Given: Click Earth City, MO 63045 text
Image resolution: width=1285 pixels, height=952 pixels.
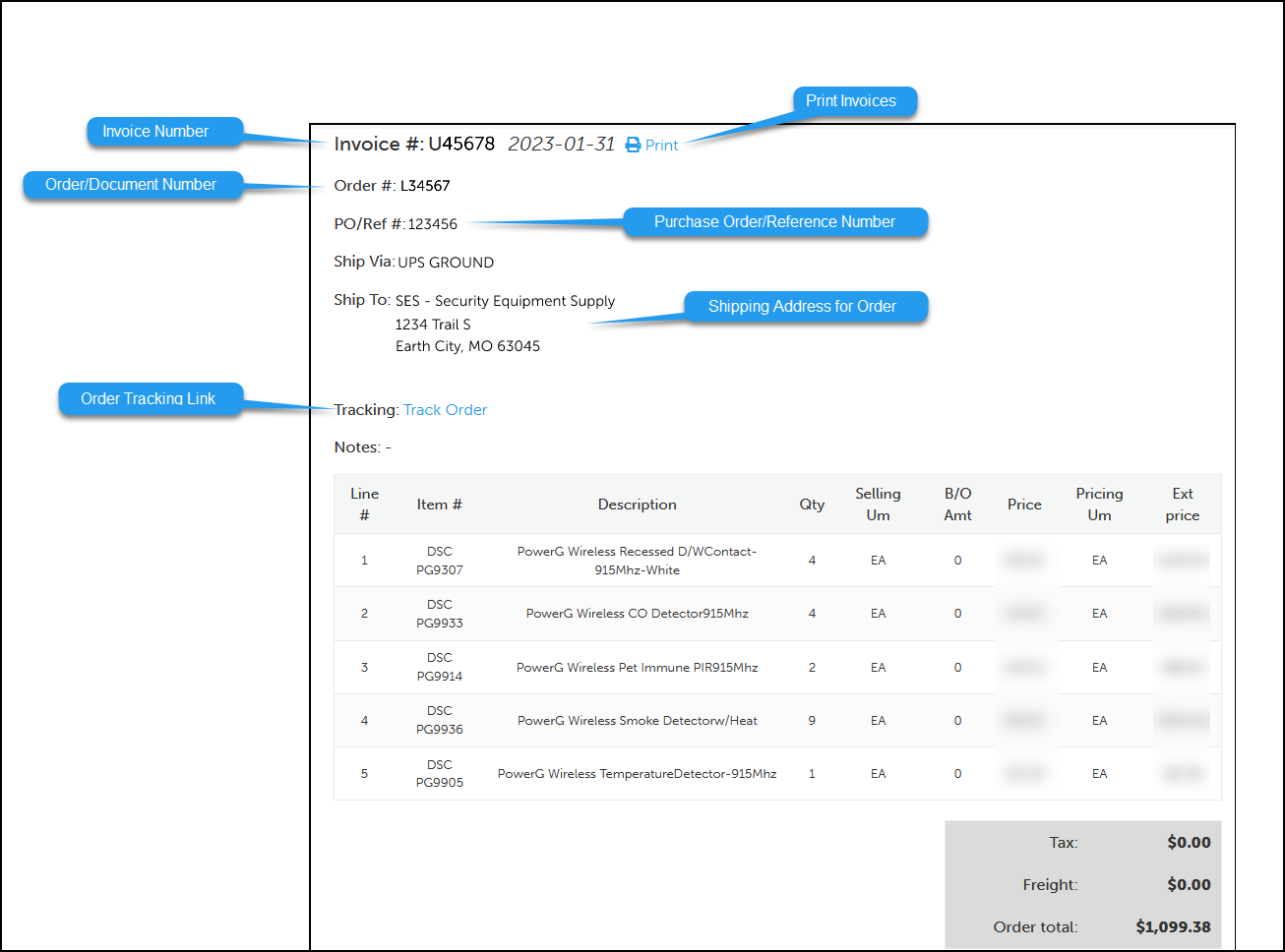Looking at the screenshot, I should click(467, 346).
